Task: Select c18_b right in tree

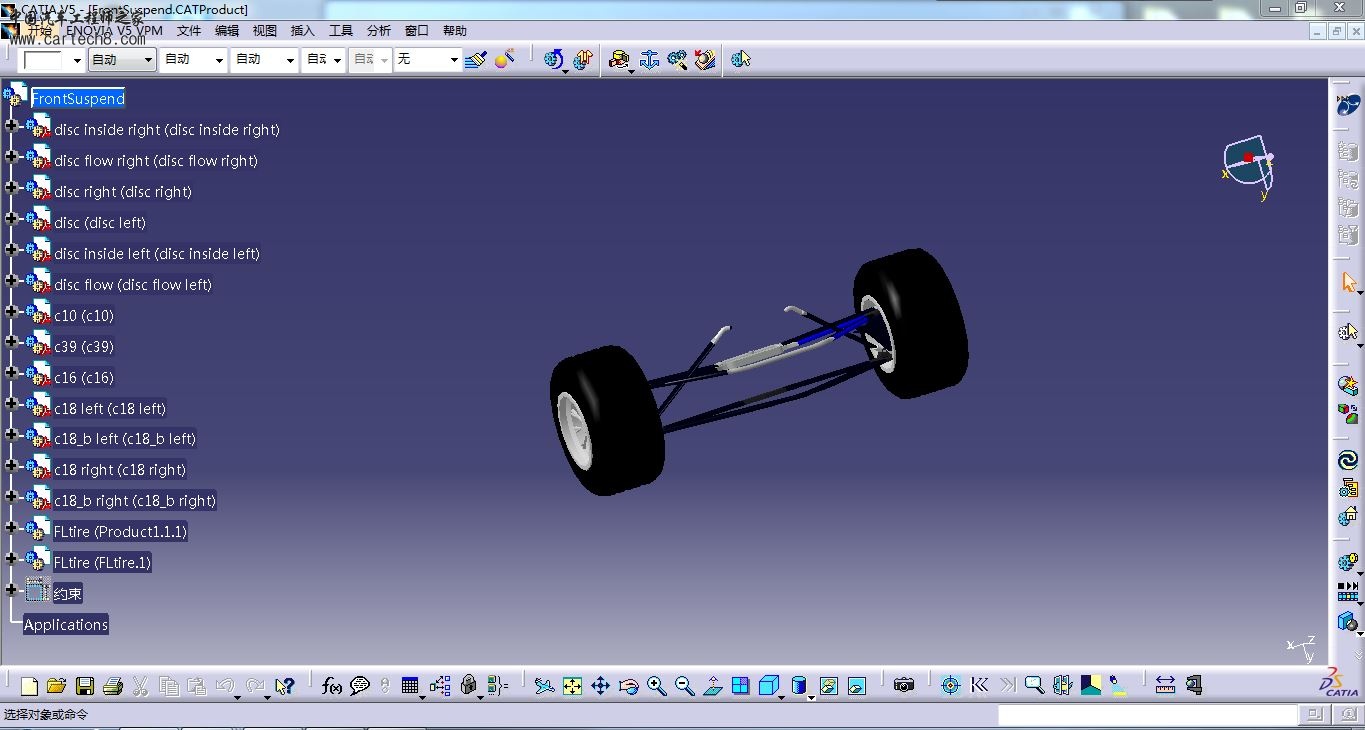Action: pos(135,501)
